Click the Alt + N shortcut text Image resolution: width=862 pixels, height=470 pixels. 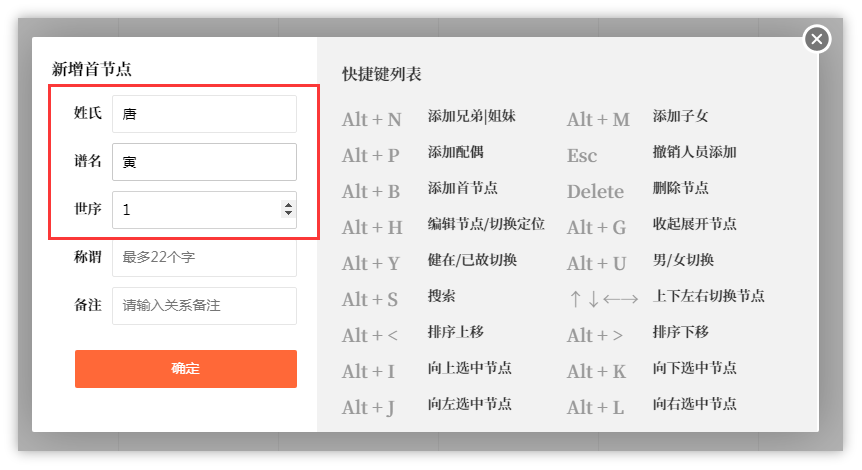[x=372, y=119]
